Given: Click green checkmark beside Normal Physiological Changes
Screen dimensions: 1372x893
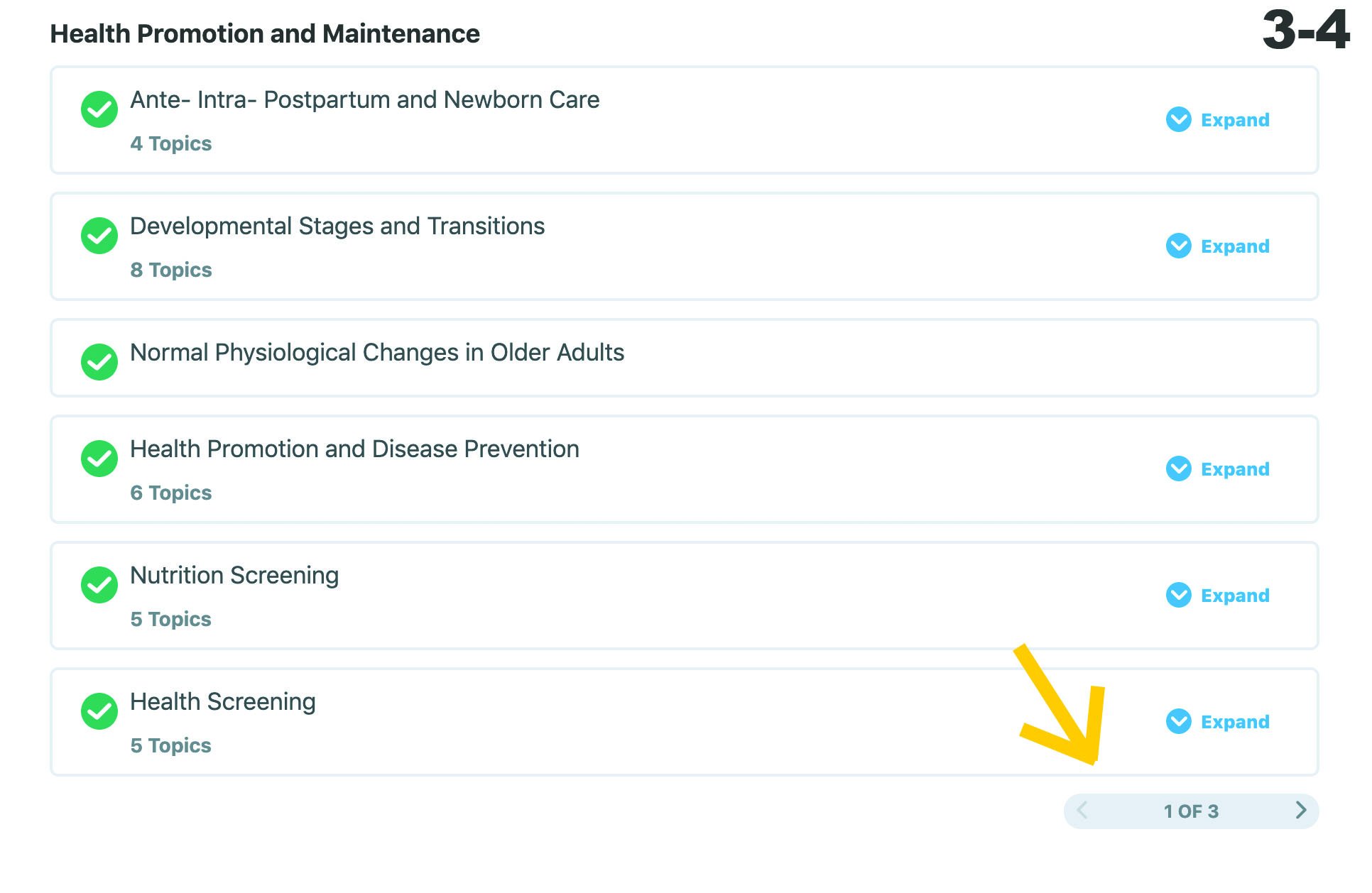Looking at the screenshot, I should tap(99, 362).
